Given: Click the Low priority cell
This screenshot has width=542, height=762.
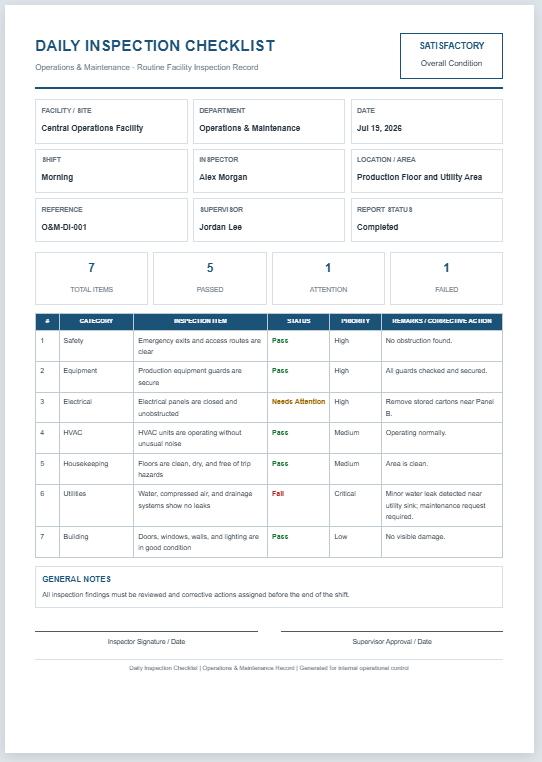Looking at the screenshot, I should point(355,542).
